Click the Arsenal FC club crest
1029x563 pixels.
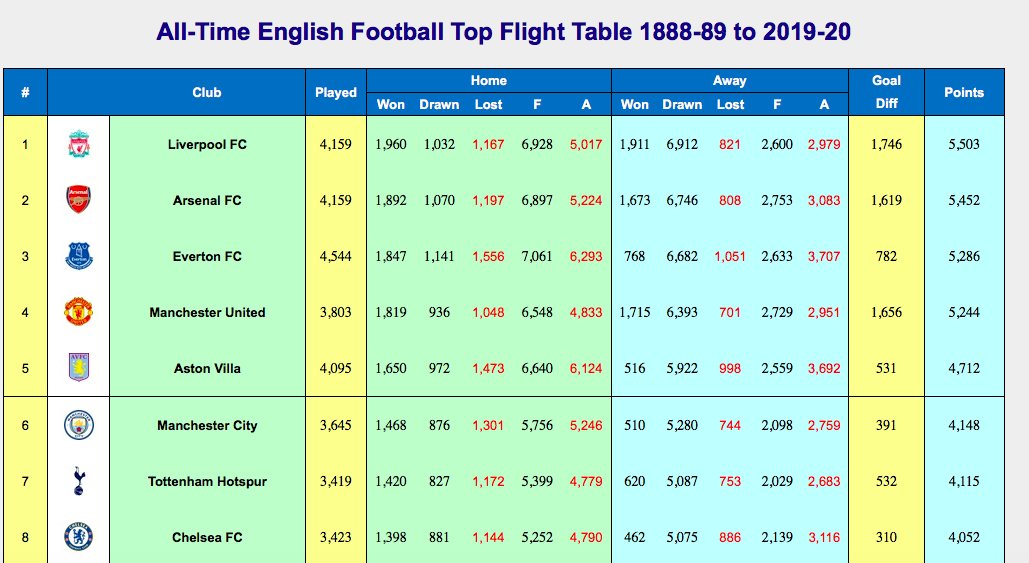[x=79, y=201]
